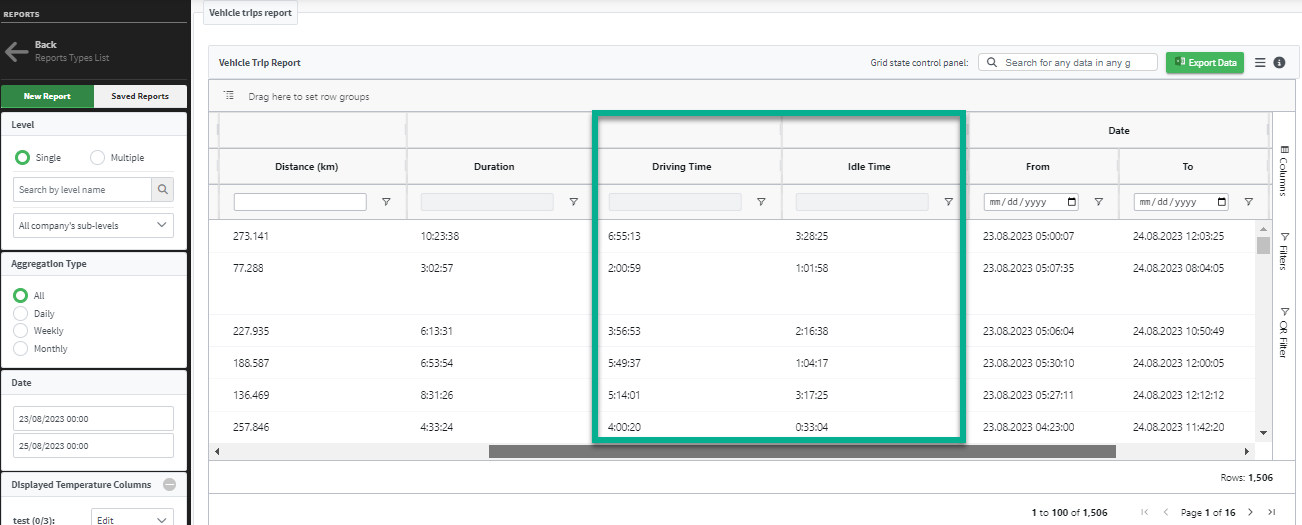Open the From date filter icon

(x=1098, y=202)
